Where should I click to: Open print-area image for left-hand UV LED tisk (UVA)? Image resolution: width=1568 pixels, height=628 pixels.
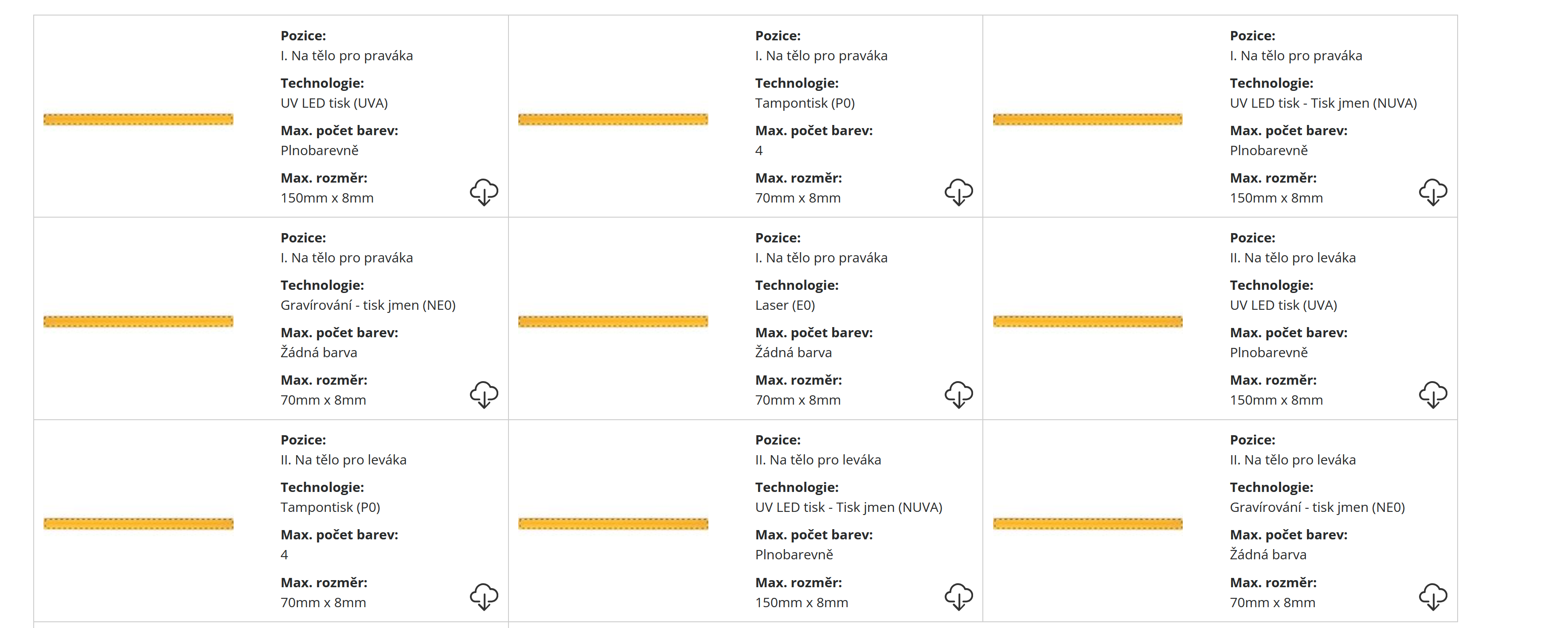point(1088,321)
